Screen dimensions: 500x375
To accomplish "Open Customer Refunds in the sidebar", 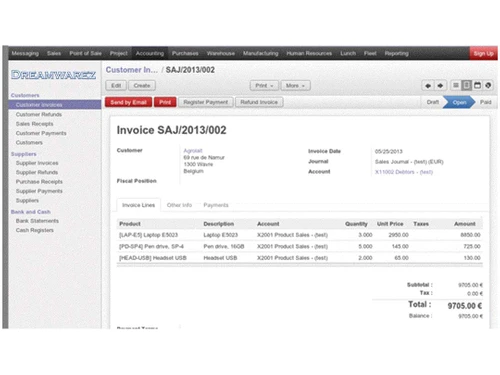I will click(39, 114).
